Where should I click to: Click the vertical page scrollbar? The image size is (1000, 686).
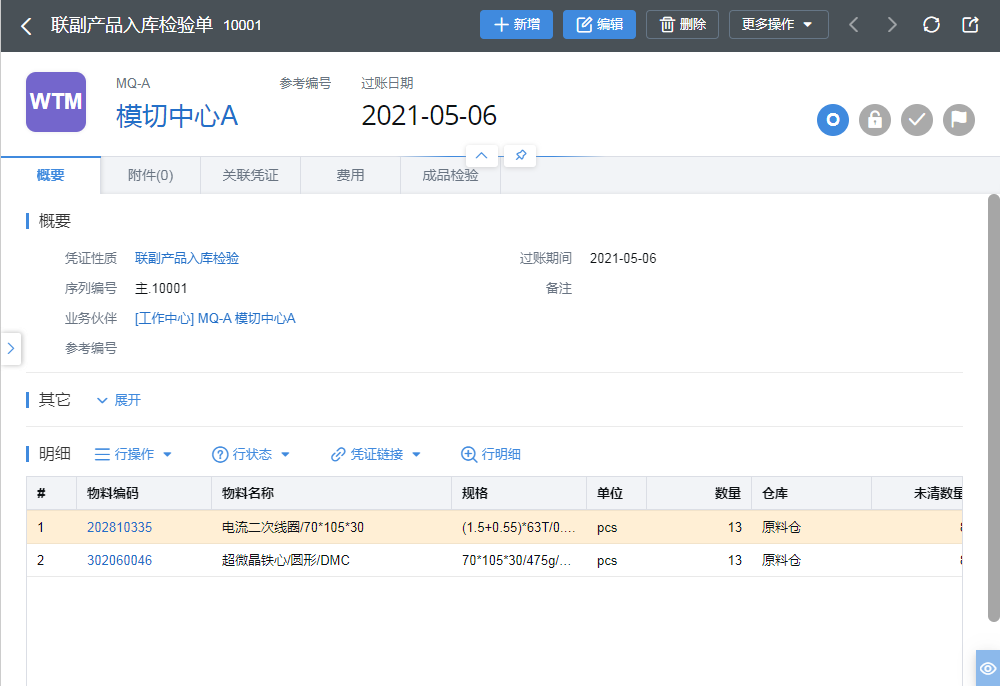coord(994,408)
